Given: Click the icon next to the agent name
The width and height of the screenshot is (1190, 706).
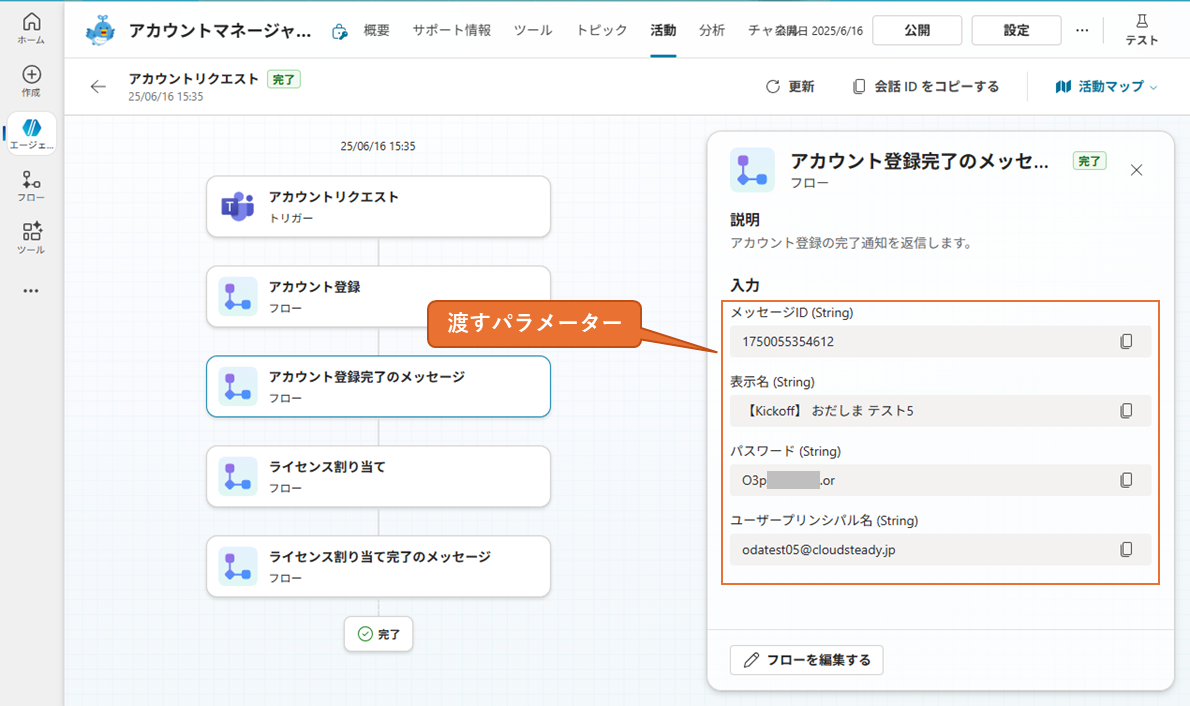Looking at the screenshot, I should click(x=339, y=31).
